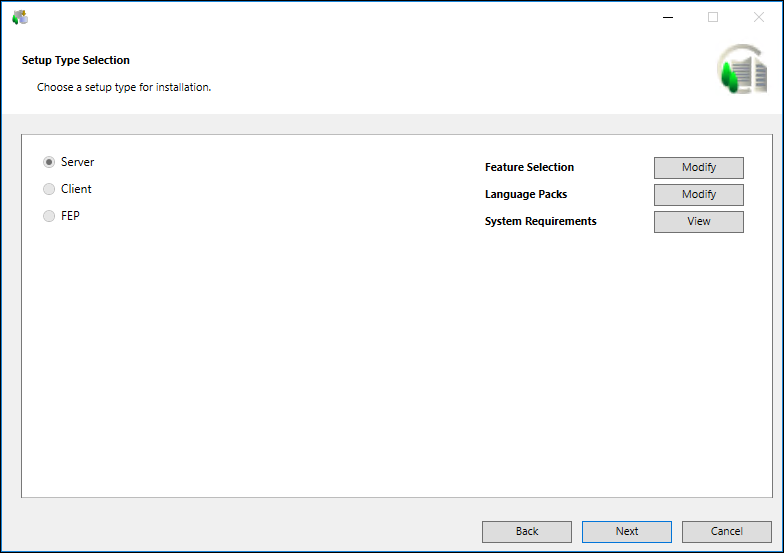
Task: Click the greyed-out maximize window button
Action: pos(713,17)
